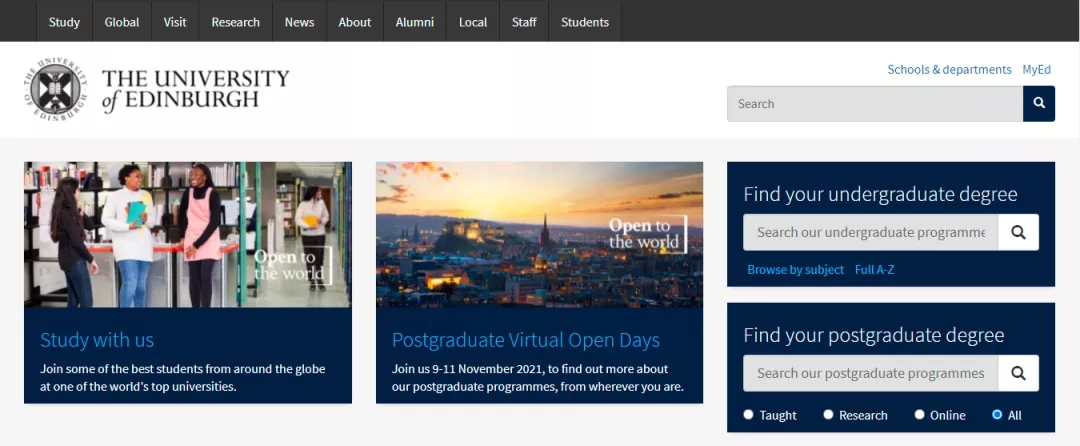The image size is (1080, 446).
Task: Open the Full A-Z link
Action: click(x=875, y=270)
